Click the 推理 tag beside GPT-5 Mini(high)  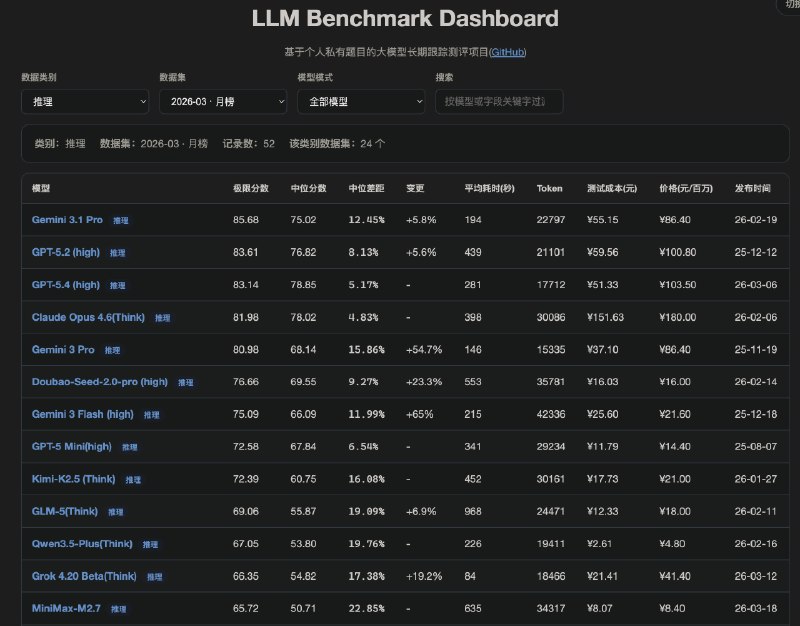click(130, 447)
